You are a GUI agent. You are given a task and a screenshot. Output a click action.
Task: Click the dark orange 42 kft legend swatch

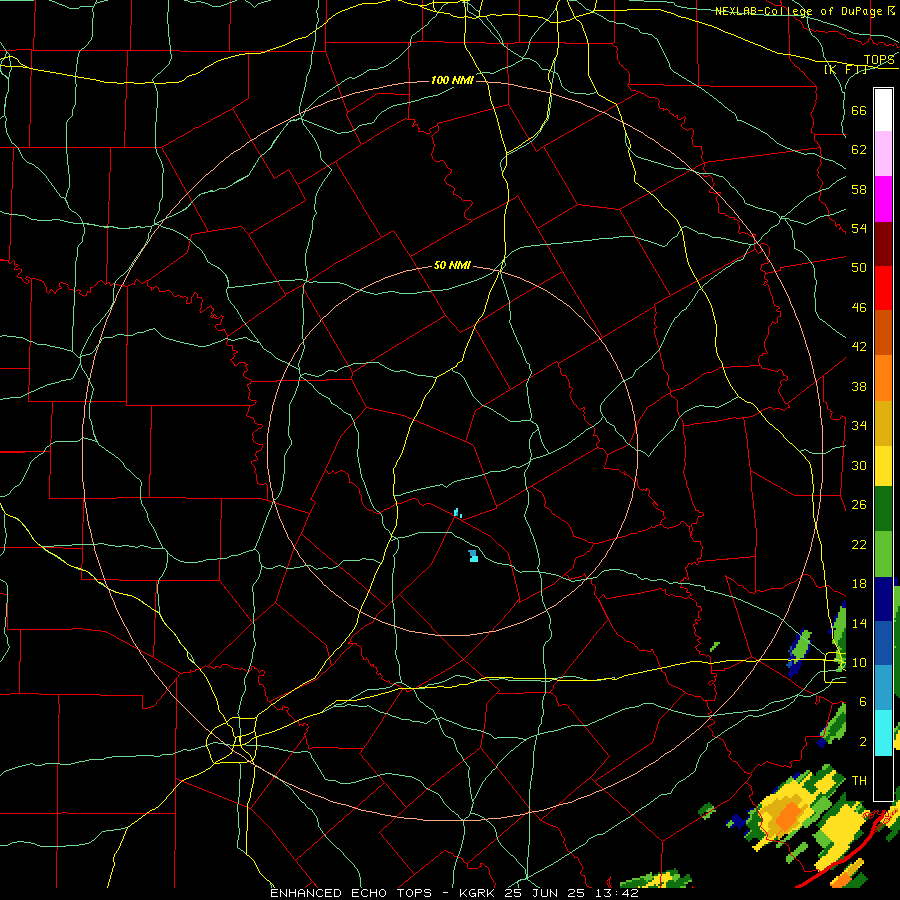click(x=883, y=333)
